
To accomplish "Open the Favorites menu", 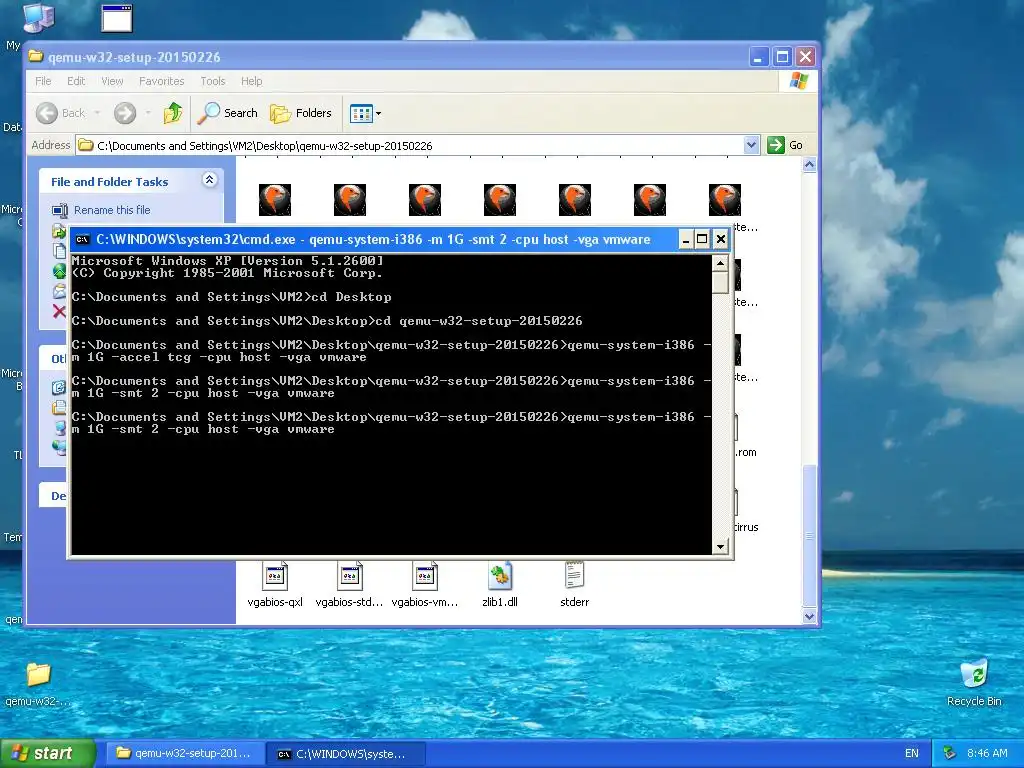I will coord(161,81).
